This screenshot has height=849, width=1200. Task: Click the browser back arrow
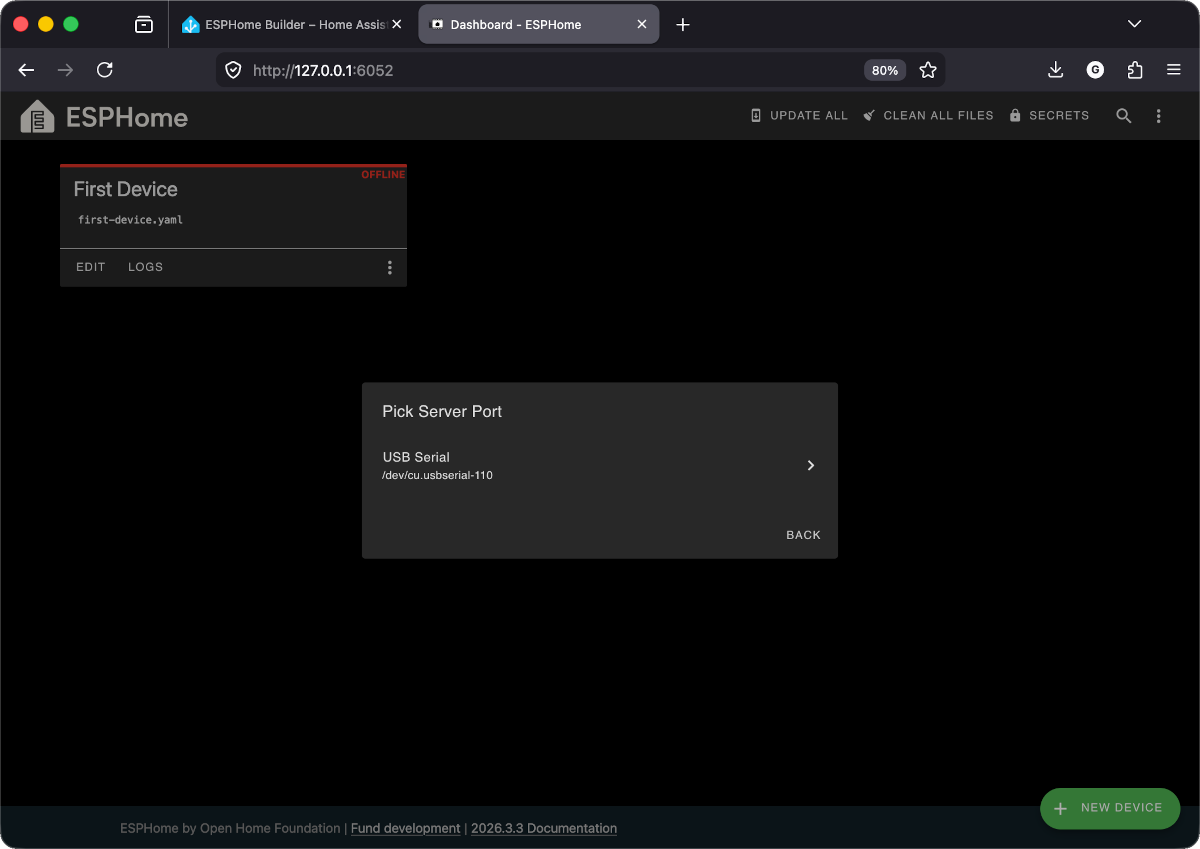[x=27, y=70]
